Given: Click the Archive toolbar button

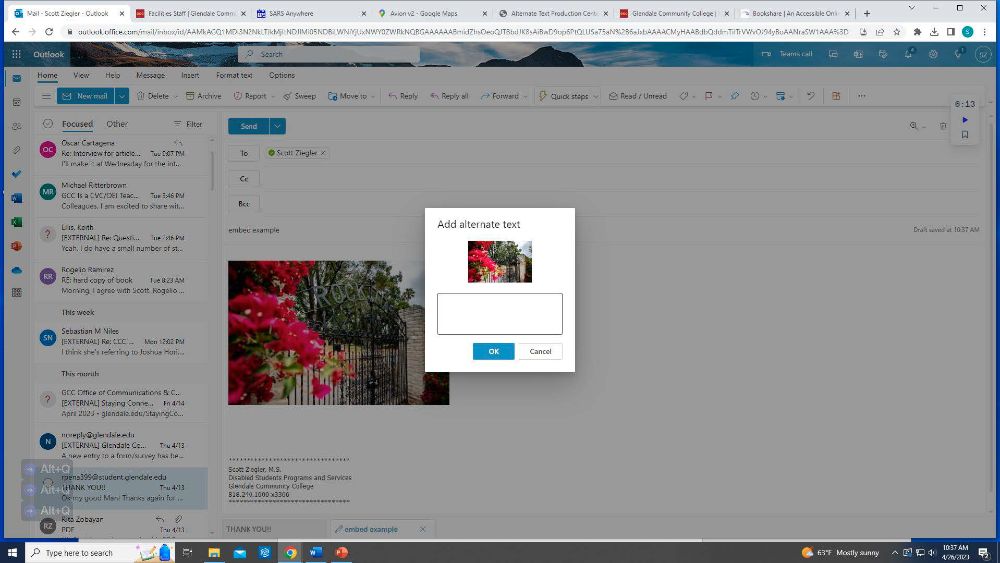Looking at the screenshot, I should click(x=203, y=96).
